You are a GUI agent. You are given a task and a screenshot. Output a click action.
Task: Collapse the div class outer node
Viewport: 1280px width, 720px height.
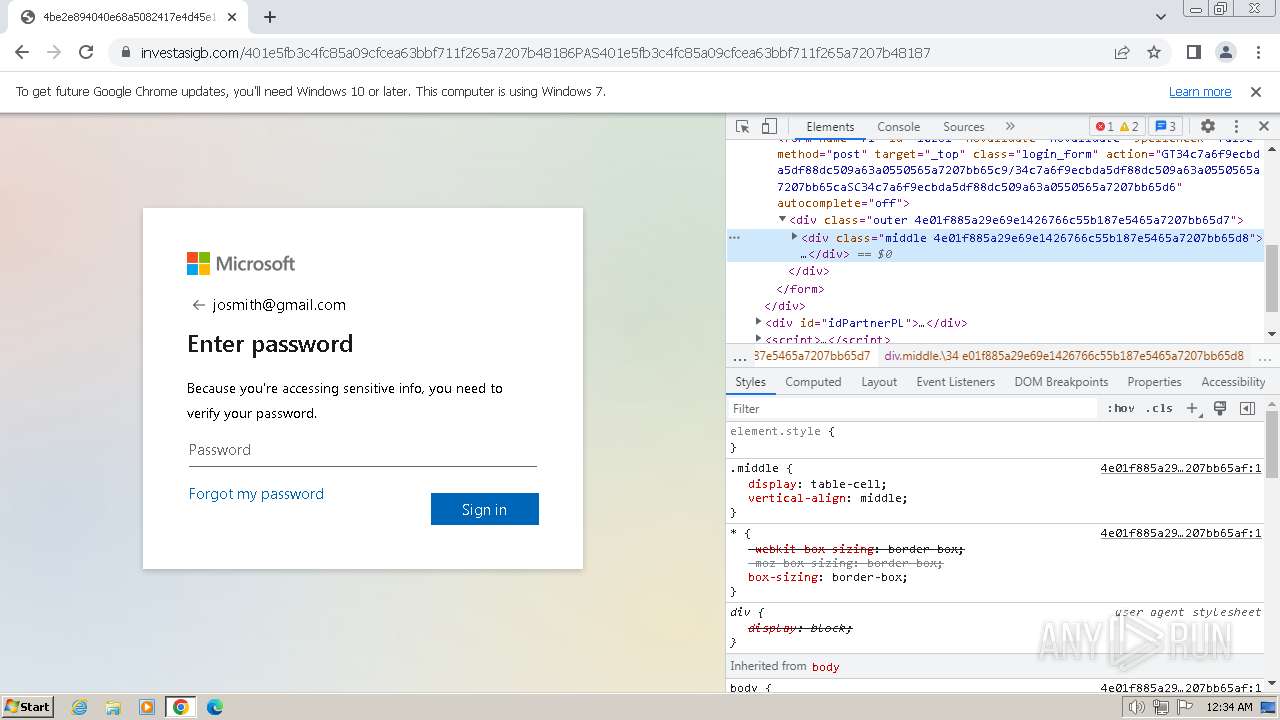783,220
